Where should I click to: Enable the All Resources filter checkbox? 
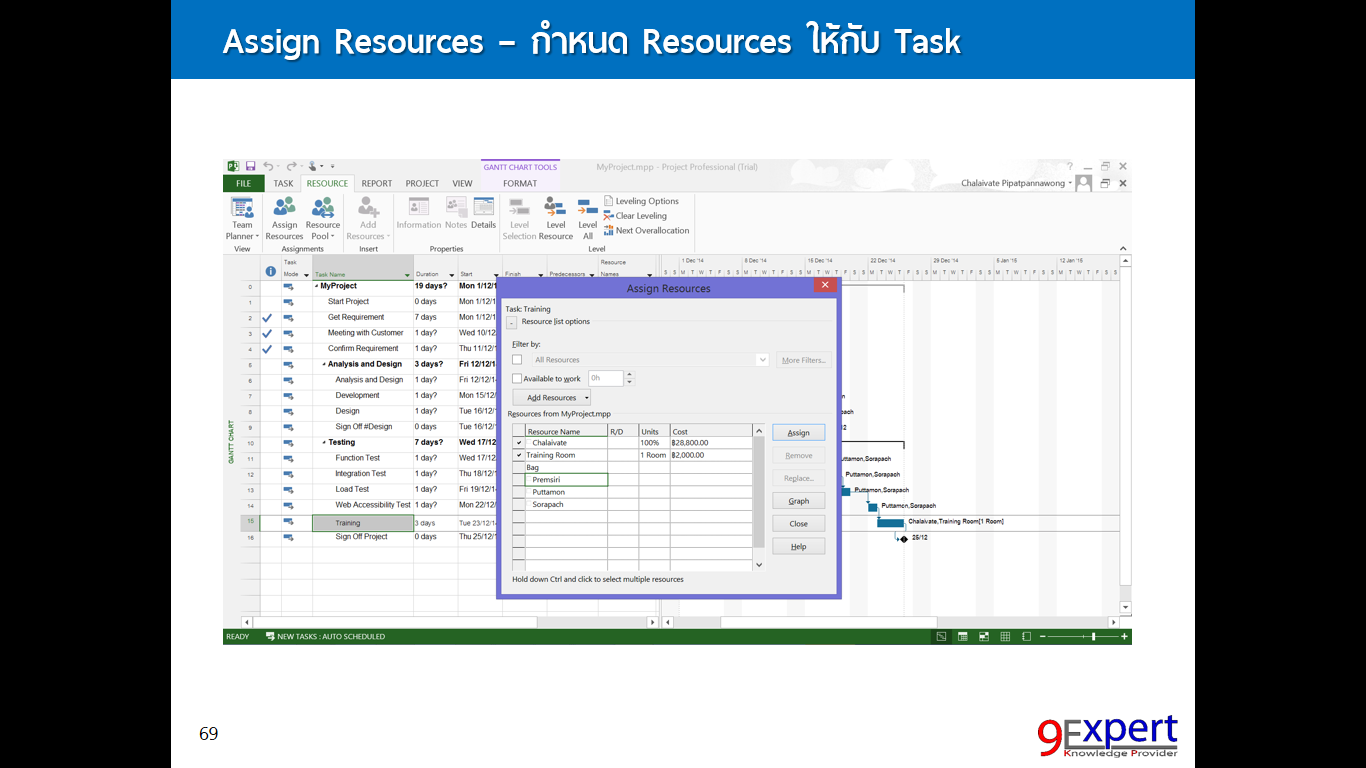pos(518,359)
